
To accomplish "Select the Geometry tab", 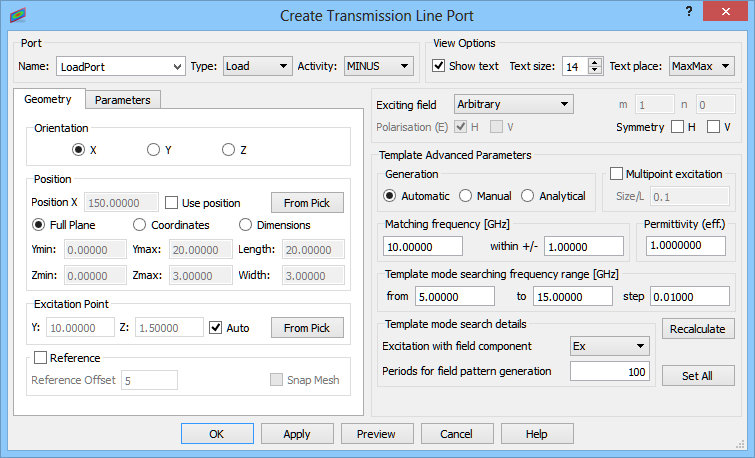I will coord(48,99).
